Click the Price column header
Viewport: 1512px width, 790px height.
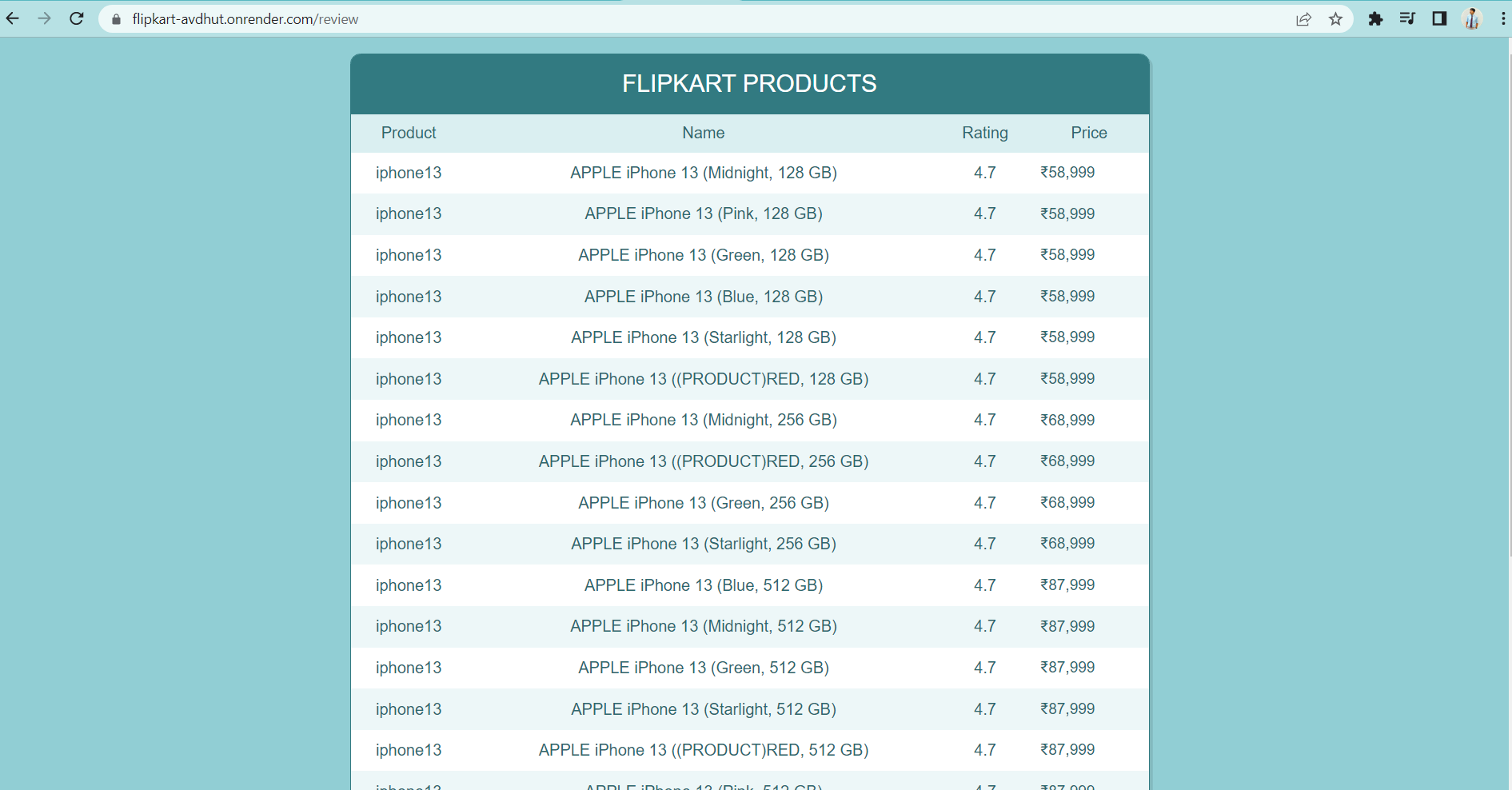(x=1088, y=133)
